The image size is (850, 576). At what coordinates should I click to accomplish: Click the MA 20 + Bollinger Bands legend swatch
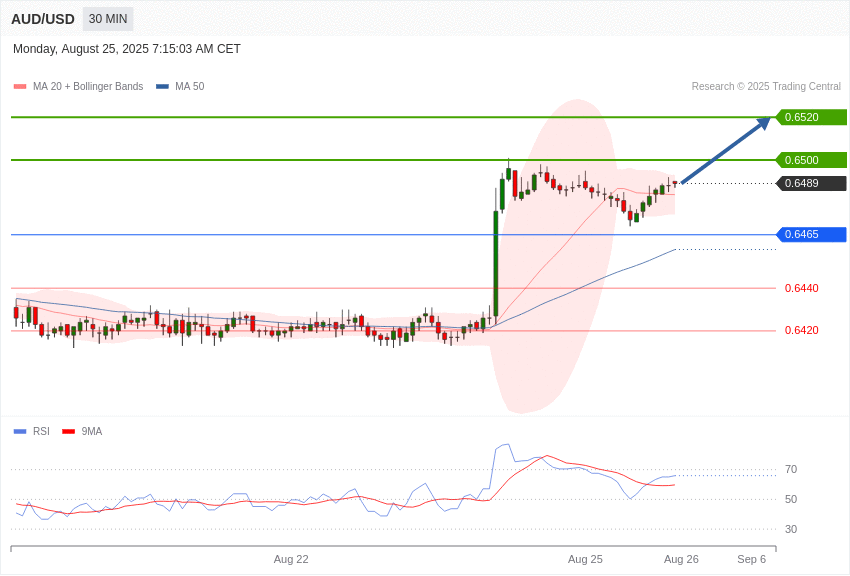pos(20,87)
